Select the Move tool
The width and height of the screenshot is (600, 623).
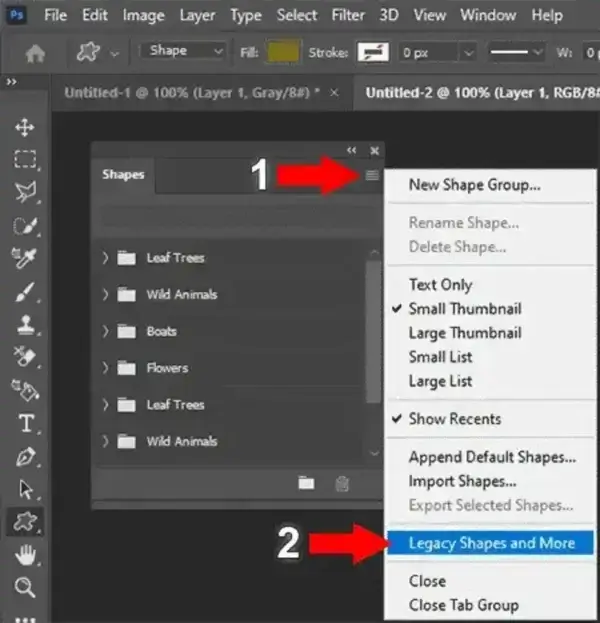[x=25, y=128]
